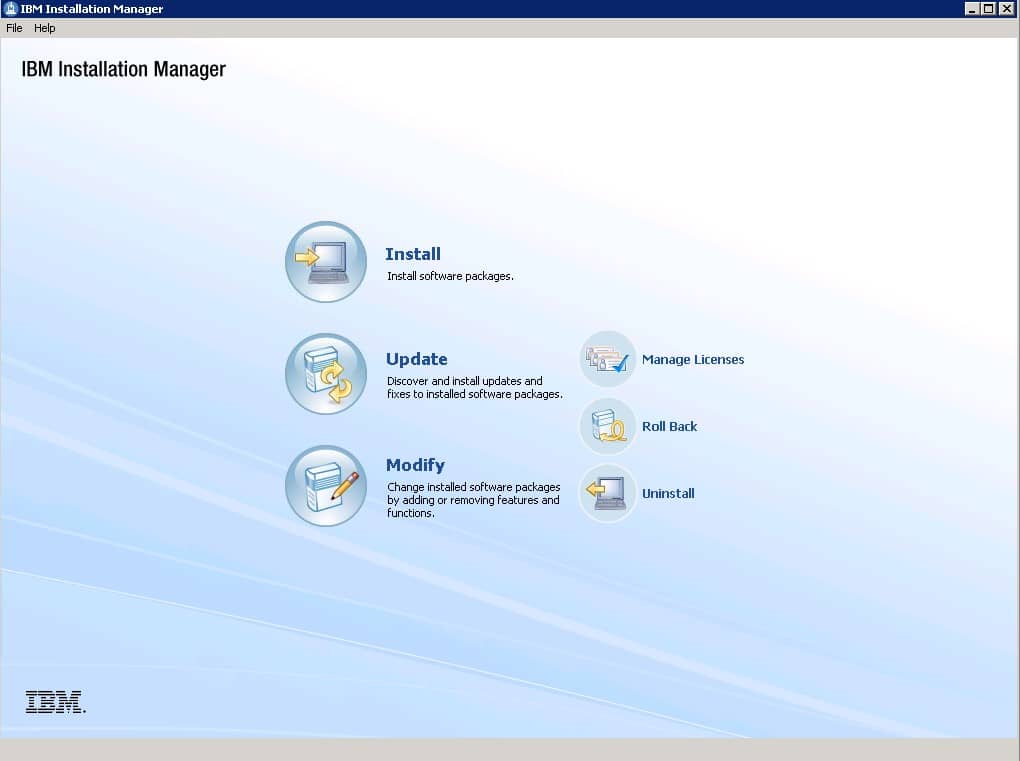Click the Install computer icon
1020x761 pixels.
(x=326, y=261)
